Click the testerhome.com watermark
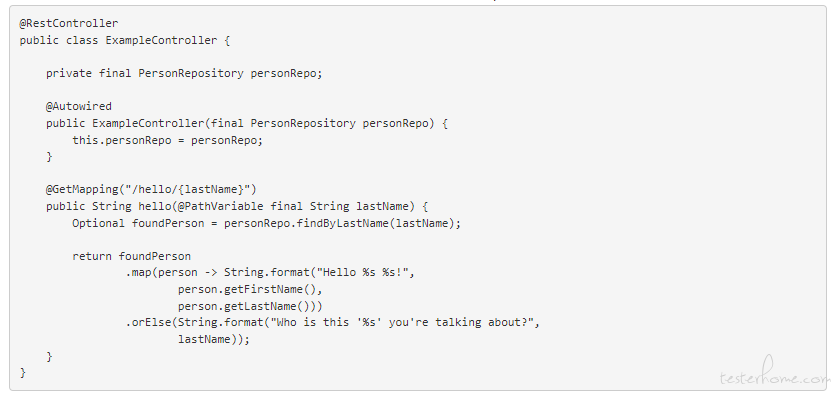Image resolution: width=832 pixels, height=396 pixels. (x=775, y=376)
